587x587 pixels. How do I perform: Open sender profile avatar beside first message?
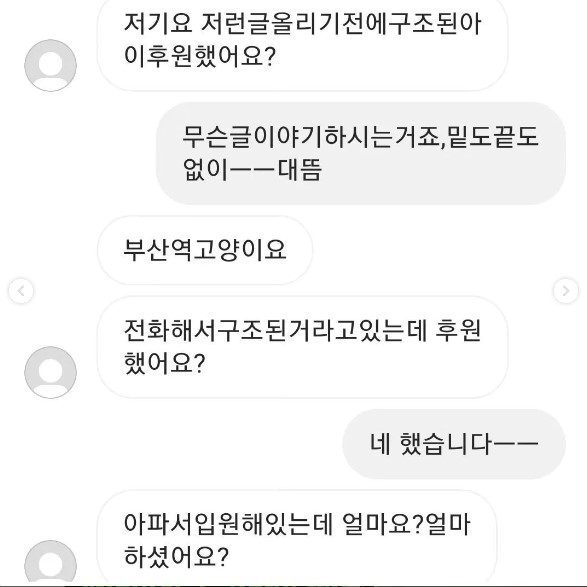click(x=51, y=65)
